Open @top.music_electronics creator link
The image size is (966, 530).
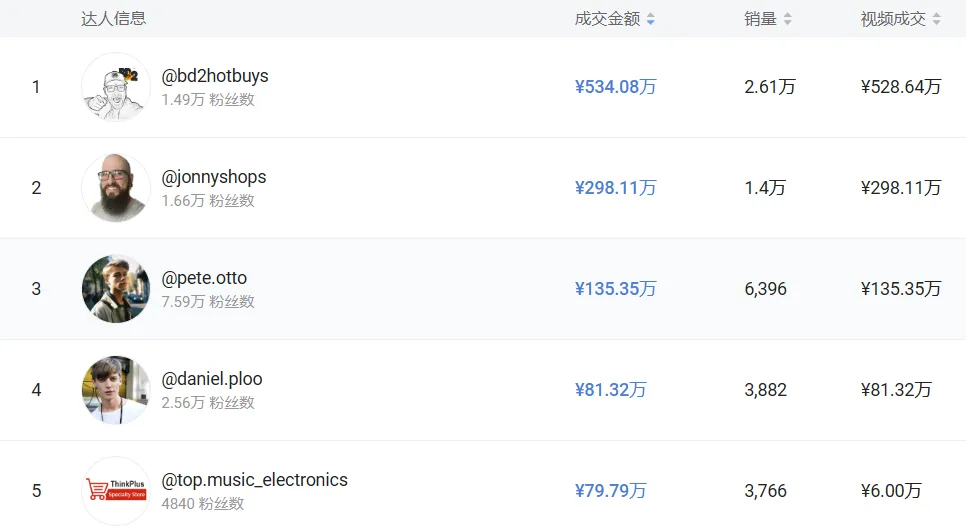click(x=255, y=480)
